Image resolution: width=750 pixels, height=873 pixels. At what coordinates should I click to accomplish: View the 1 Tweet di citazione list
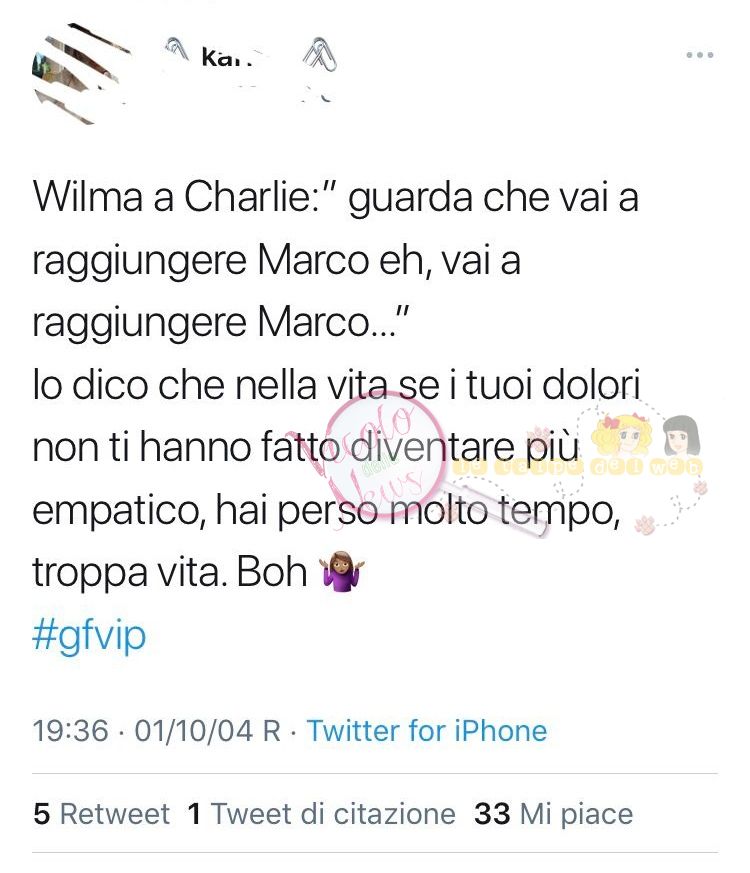[x=322, y=814]
